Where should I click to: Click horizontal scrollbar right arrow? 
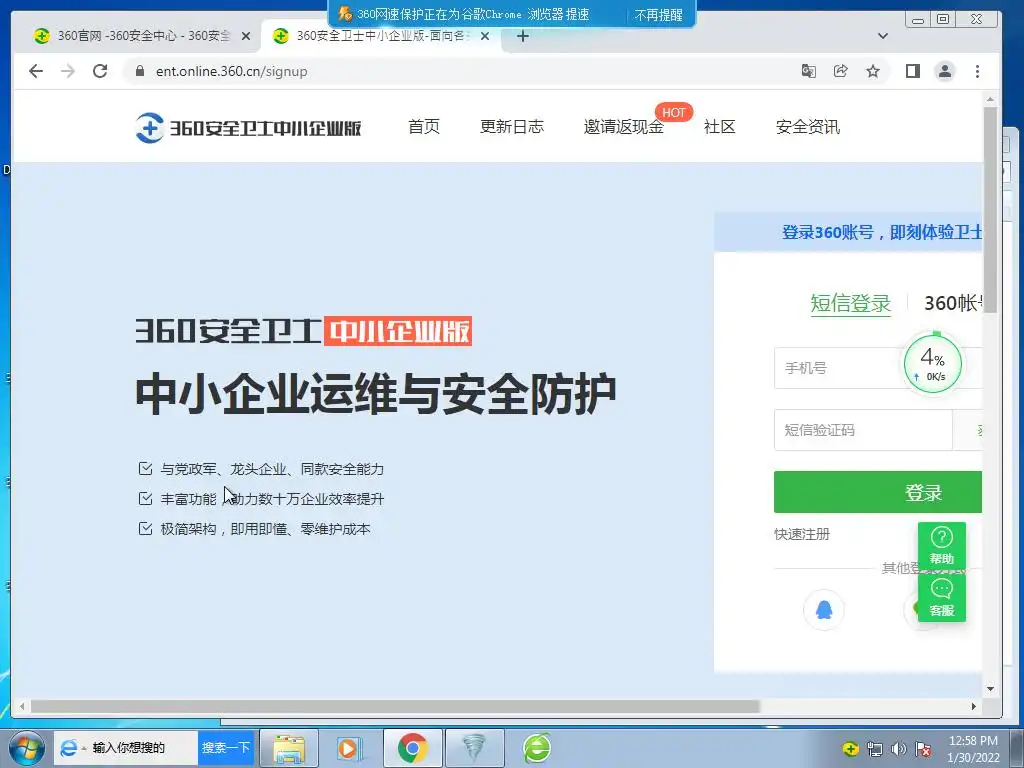tap(973, 707)
